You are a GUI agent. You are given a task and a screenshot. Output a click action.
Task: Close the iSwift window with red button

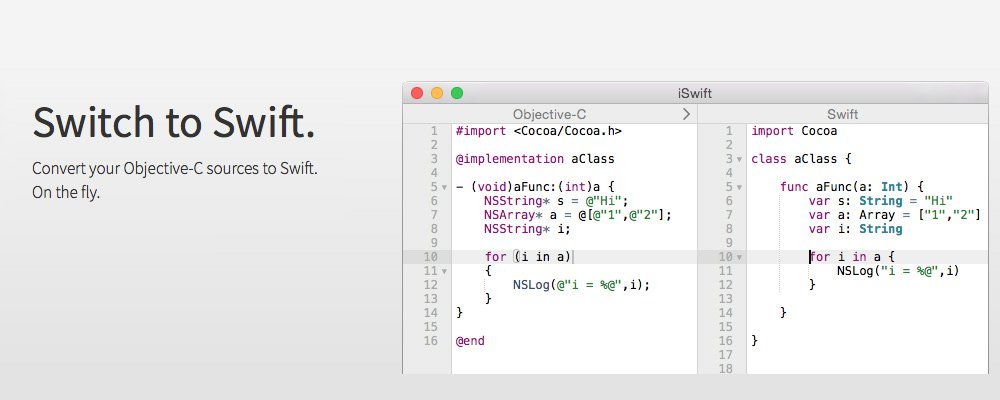[417, 93]
